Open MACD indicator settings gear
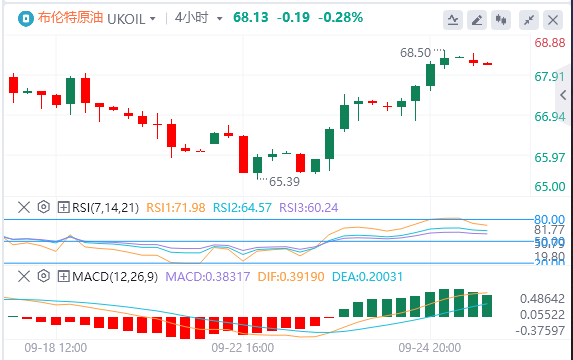Screen dimensions: 573x360 (43, 276)
